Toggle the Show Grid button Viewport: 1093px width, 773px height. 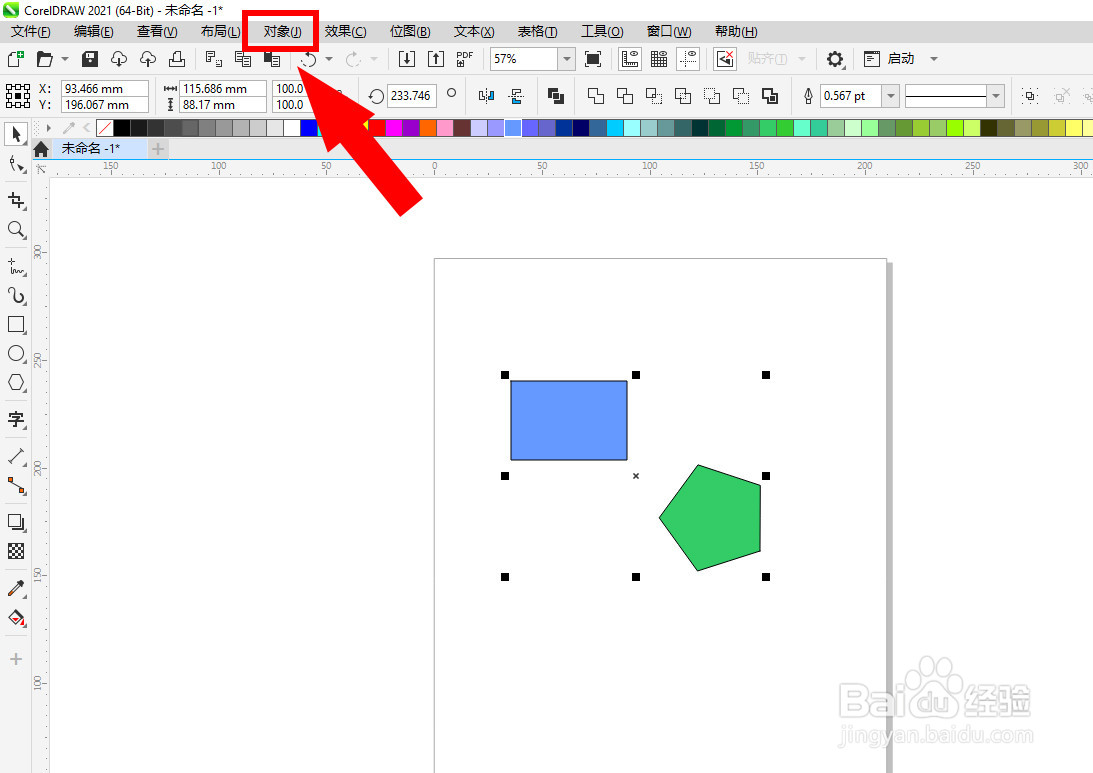coord(659,59)
